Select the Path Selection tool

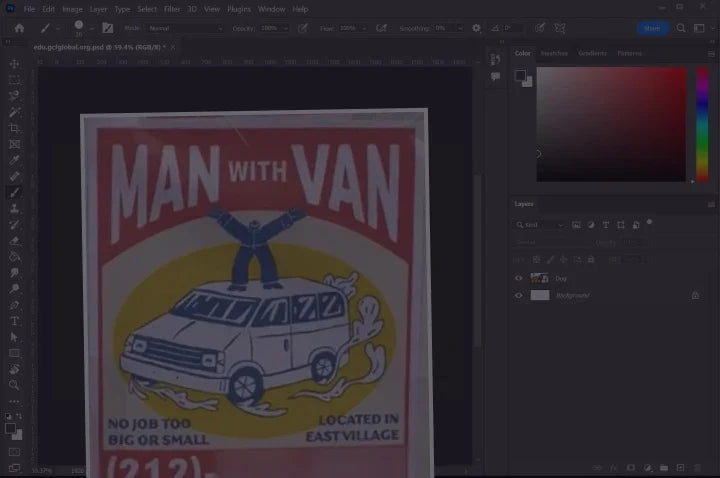[x=14, y=337]
